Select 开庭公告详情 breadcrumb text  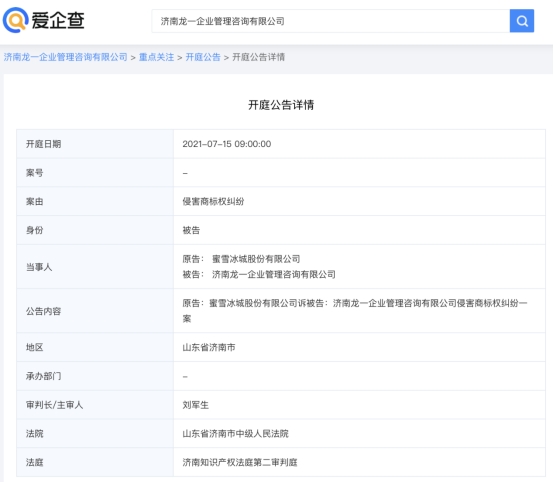[x=258, y=57]
